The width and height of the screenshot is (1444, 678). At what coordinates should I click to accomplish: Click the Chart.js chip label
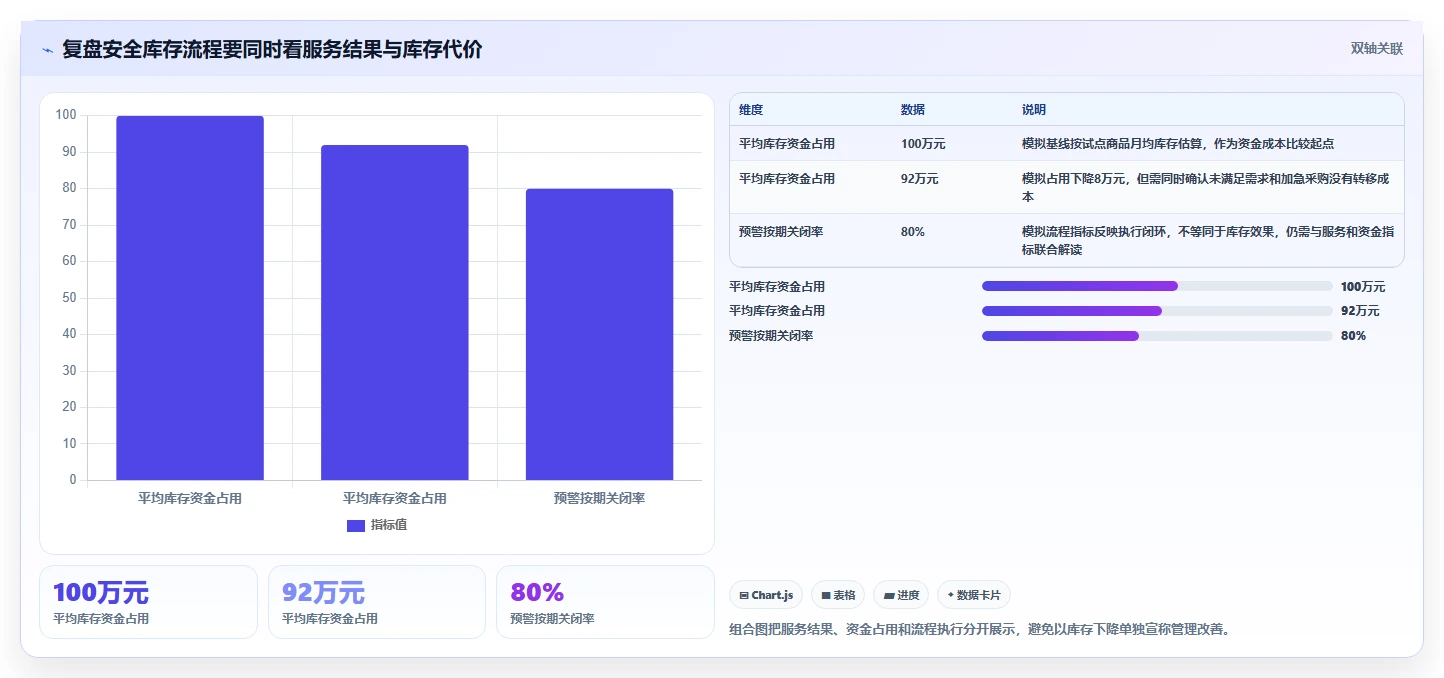tap(772, 595)
